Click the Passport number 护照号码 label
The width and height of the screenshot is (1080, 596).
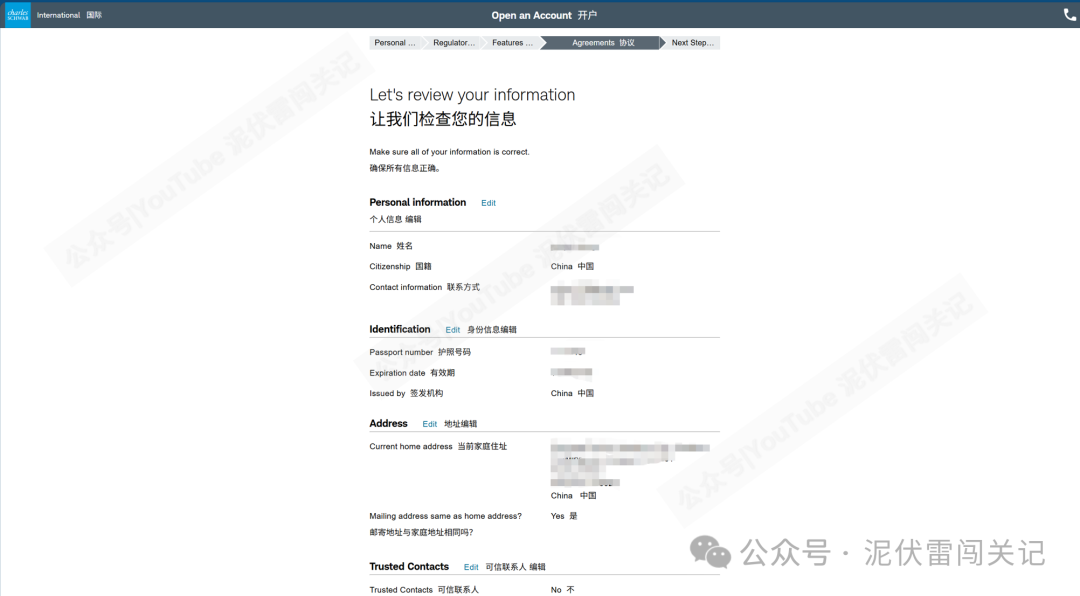pyautogui.click(x=420, y=352)
